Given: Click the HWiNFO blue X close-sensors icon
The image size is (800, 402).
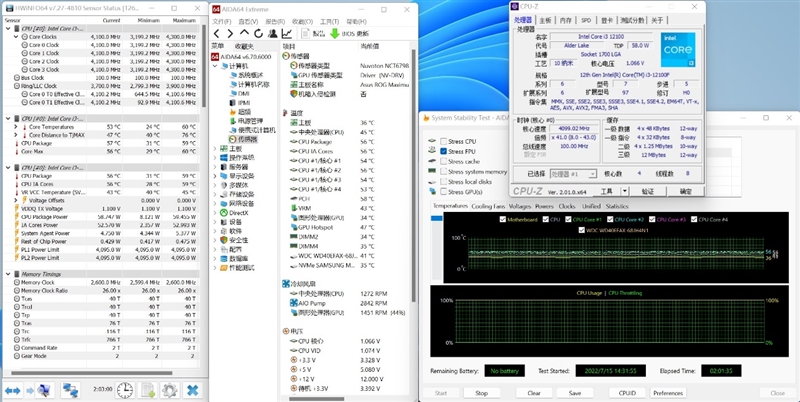Looking at the screenshot, I should click(x=191, y=388).
